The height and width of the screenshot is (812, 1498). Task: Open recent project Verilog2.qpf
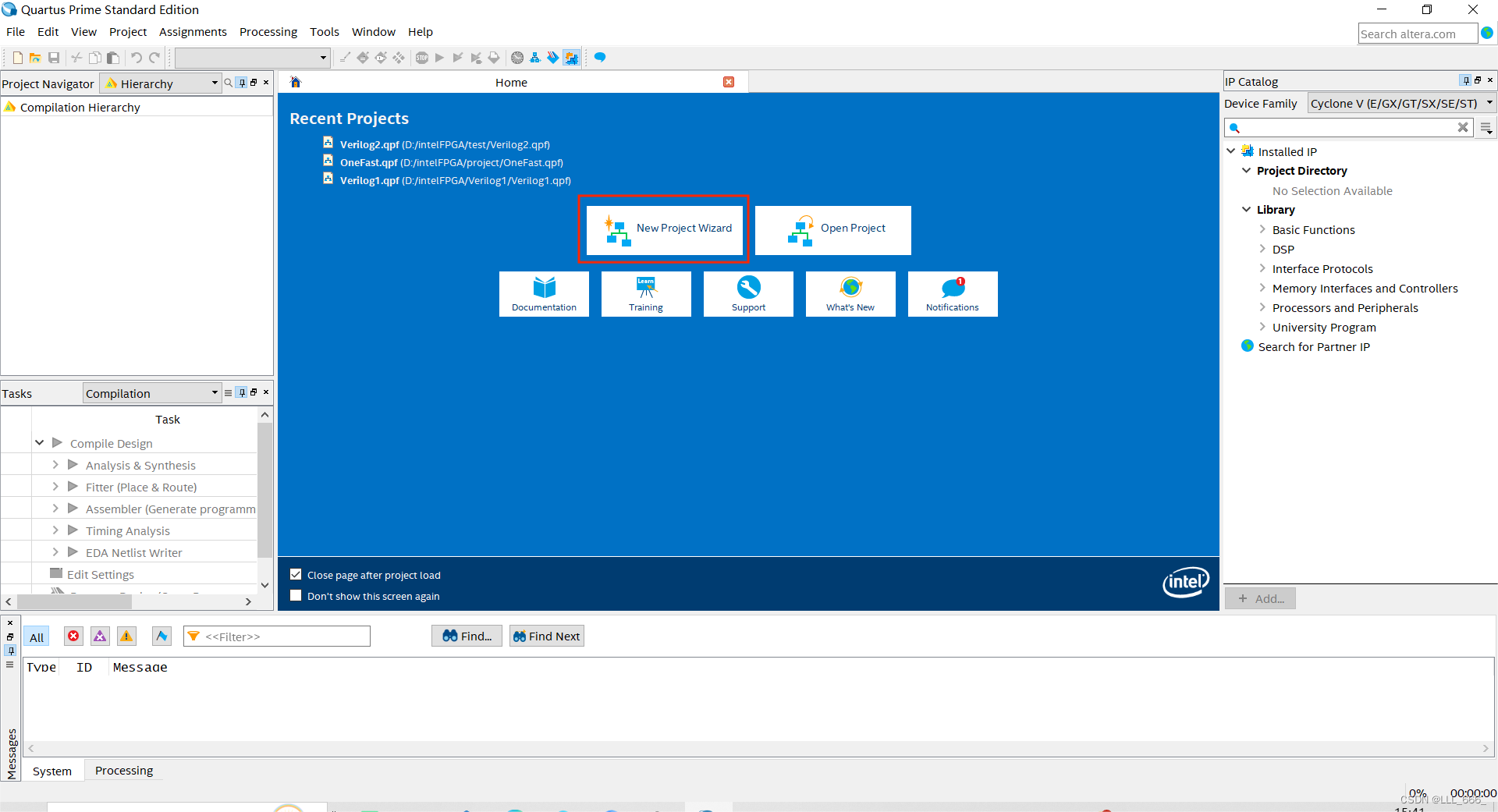tap(445, 144)
